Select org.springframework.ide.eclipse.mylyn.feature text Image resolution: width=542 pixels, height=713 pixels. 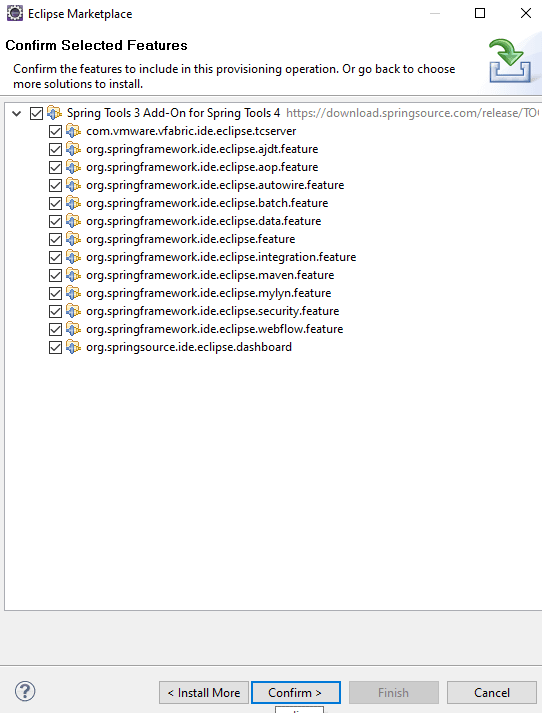pyautogui.click(x=208, y=293)
